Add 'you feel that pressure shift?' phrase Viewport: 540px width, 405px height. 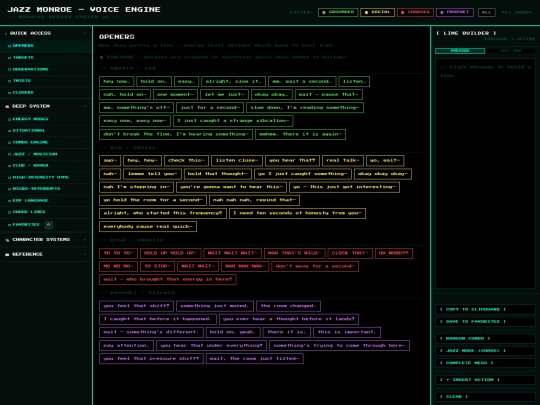(x=151, y=359)
